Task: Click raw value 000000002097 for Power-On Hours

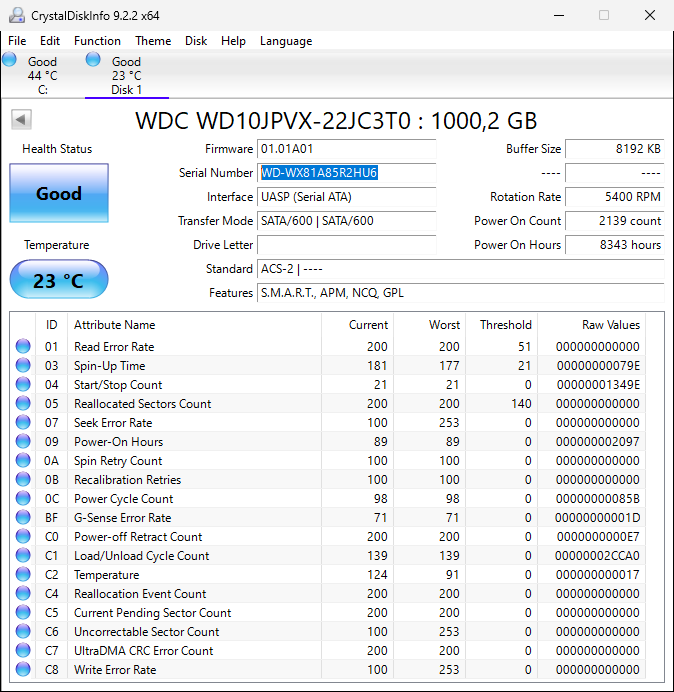Action: tap(598, 442)
